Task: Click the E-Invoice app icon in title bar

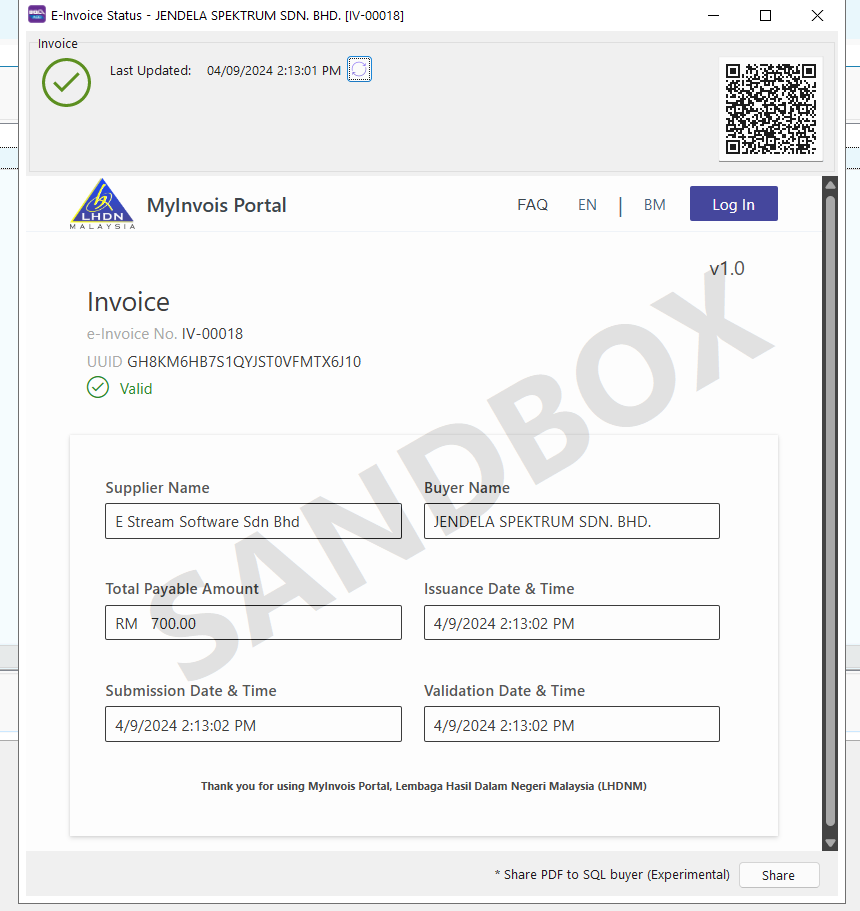Action: coord(37,15)
